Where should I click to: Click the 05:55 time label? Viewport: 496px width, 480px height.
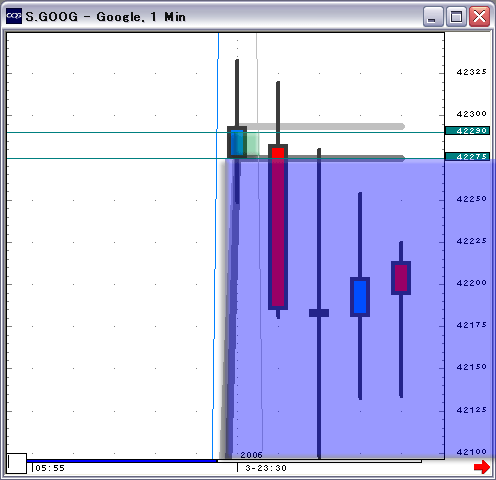[x=50, y=468]
